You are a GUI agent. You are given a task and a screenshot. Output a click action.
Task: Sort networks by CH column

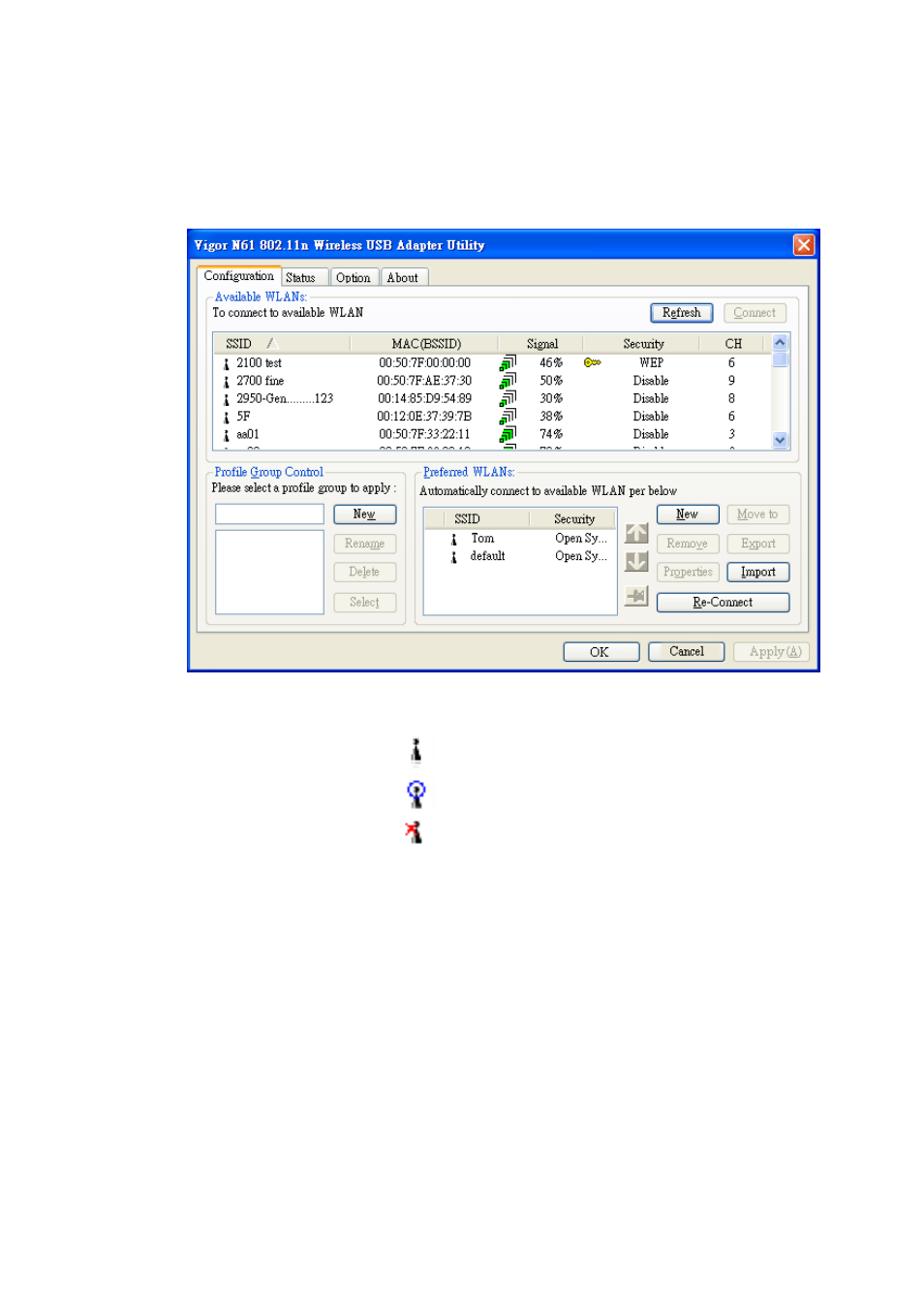click(x=733, y=344)
